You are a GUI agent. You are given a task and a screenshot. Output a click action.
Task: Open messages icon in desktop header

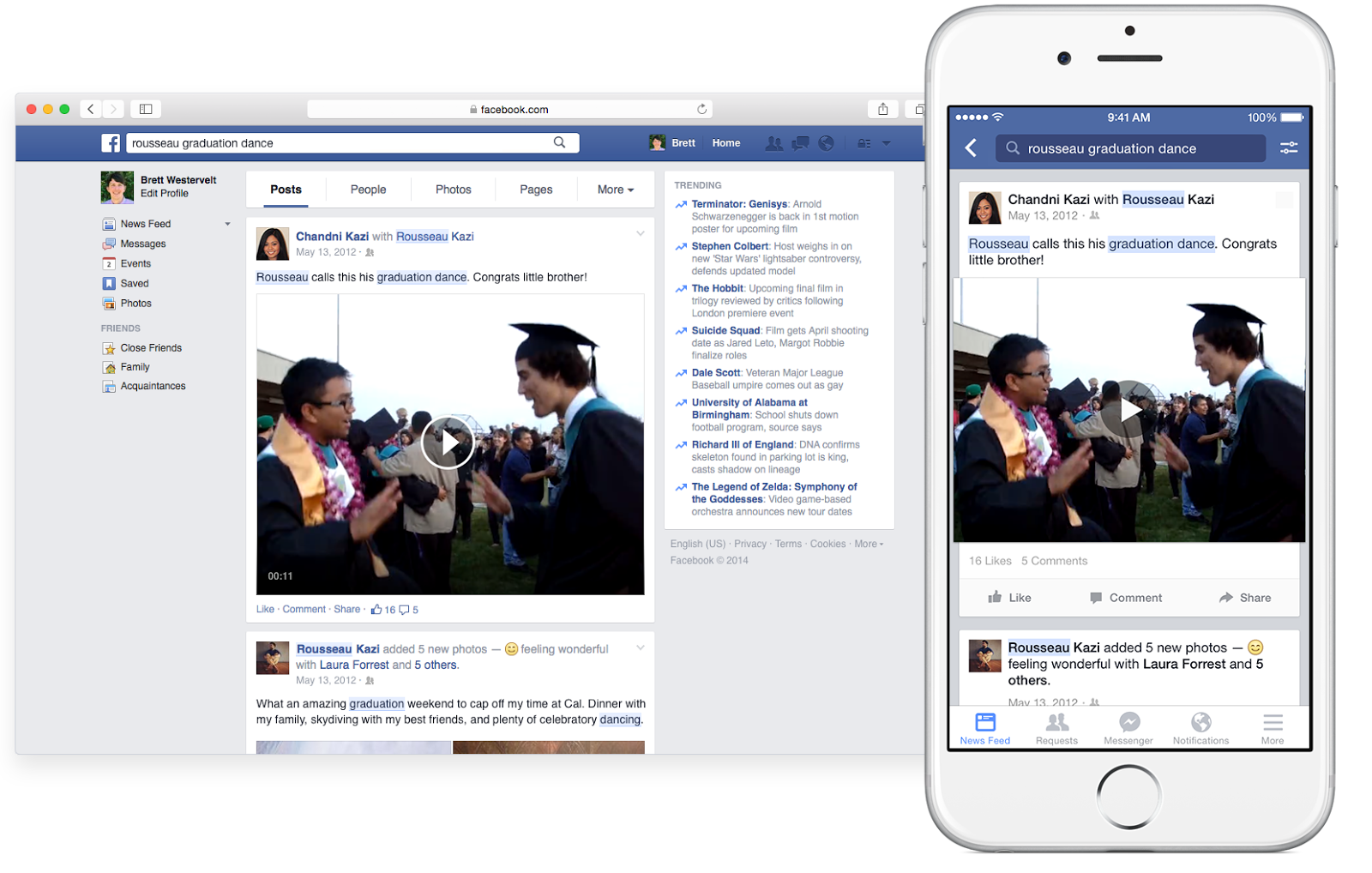(800, 143)
